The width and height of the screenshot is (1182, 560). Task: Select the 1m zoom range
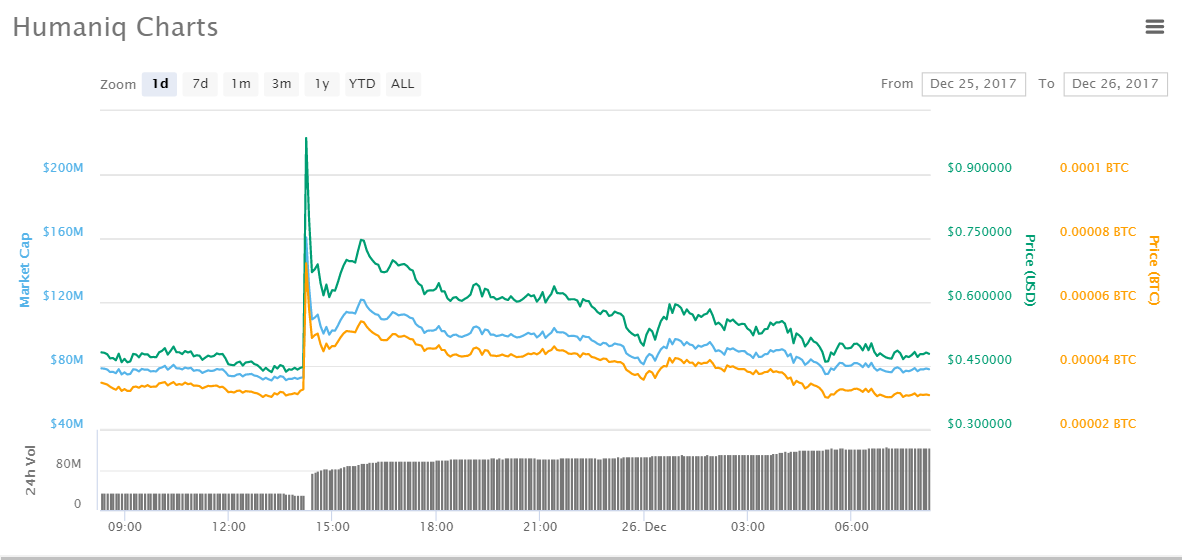(x=241, y=84)
